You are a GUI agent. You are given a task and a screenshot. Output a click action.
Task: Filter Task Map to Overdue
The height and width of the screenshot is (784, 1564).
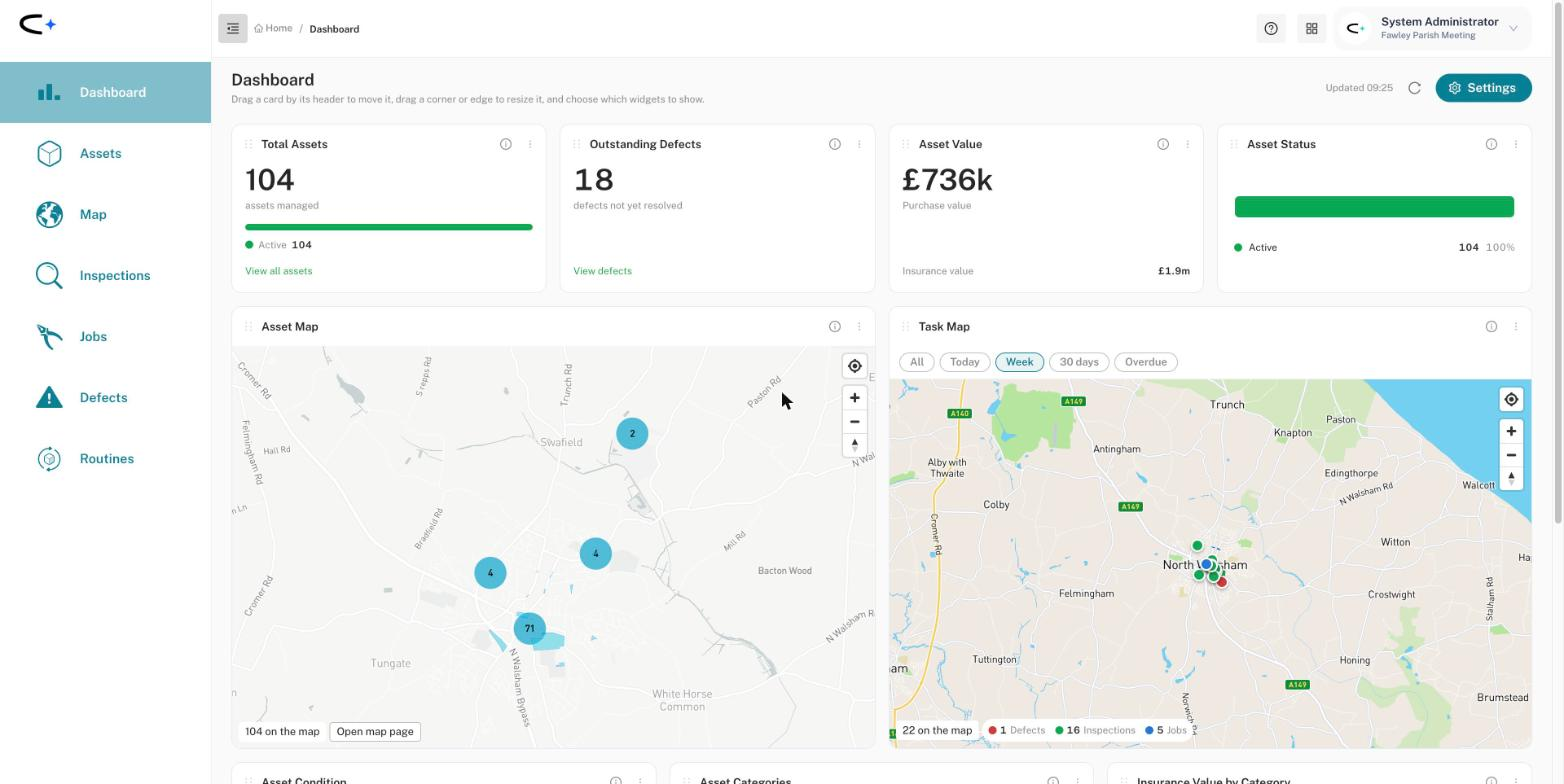[x=1146, y=362]
